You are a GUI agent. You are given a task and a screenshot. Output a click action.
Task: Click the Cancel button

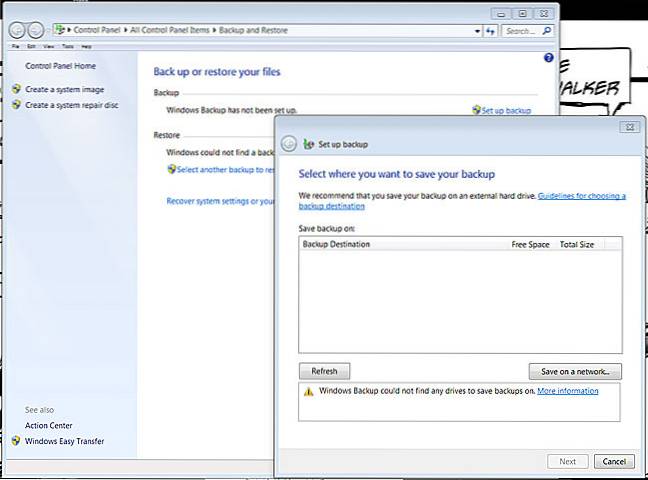pyautogui.click(x=614, y=461)
